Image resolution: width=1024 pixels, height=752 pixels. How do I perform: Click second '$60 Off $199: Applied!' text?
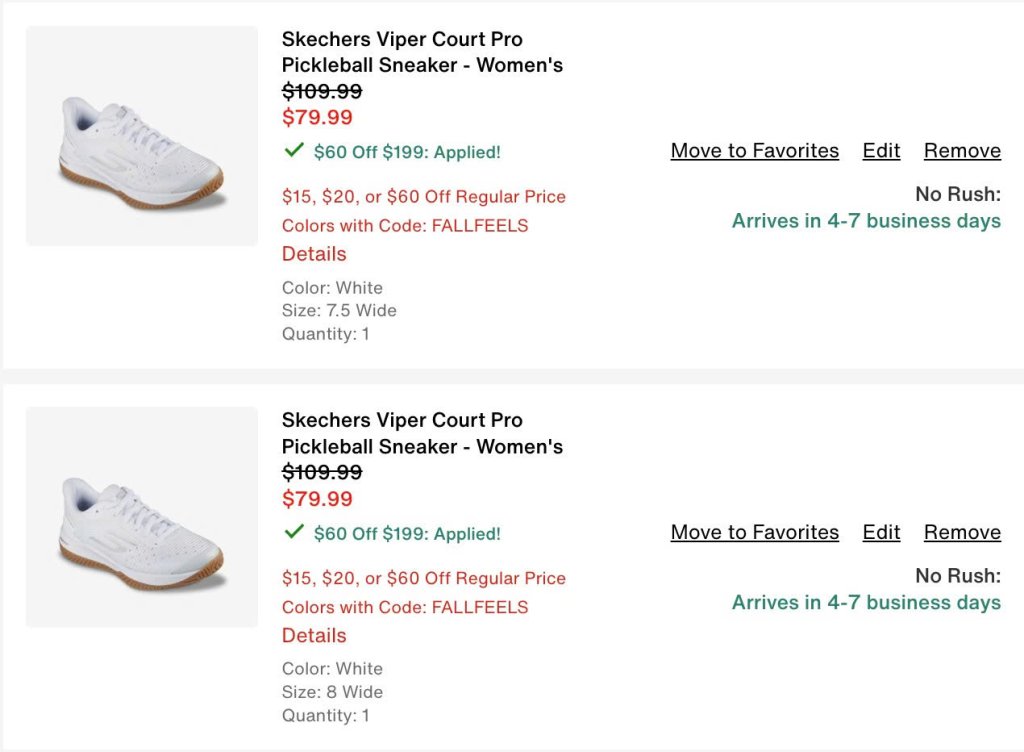[x=407, y=534]
